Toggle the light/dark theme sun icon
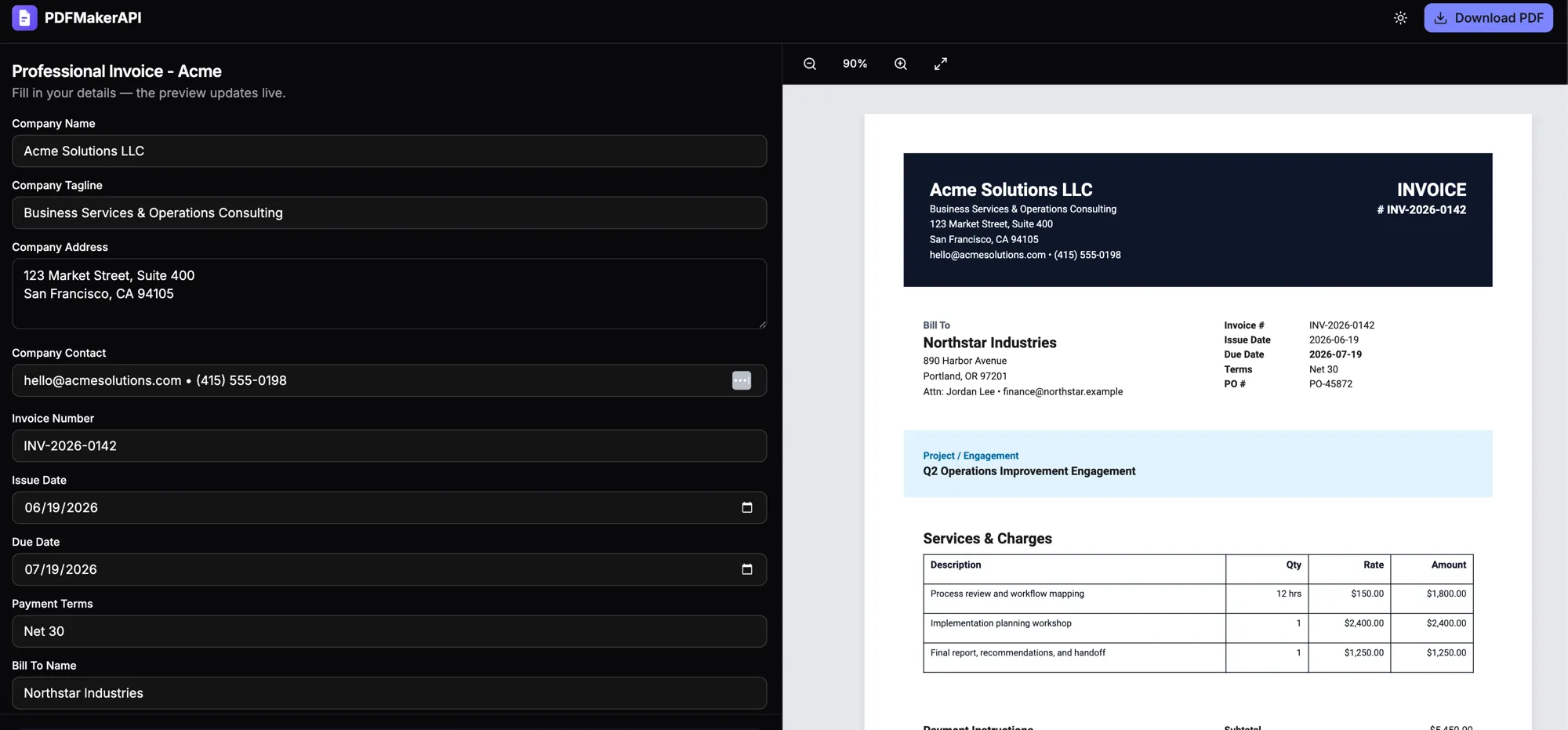 tap(1400, 18)
